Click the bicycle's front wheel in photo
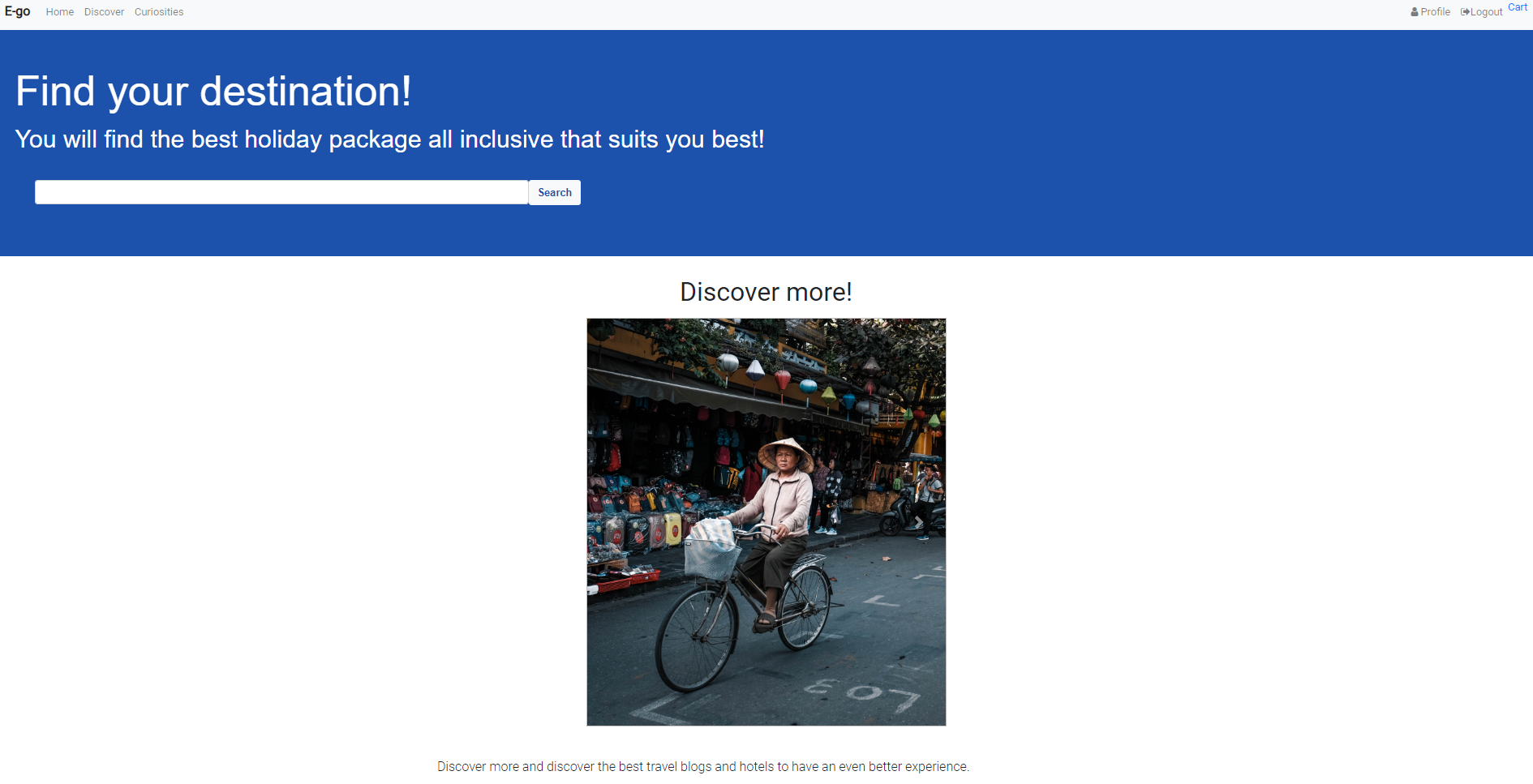 (696, 640)
